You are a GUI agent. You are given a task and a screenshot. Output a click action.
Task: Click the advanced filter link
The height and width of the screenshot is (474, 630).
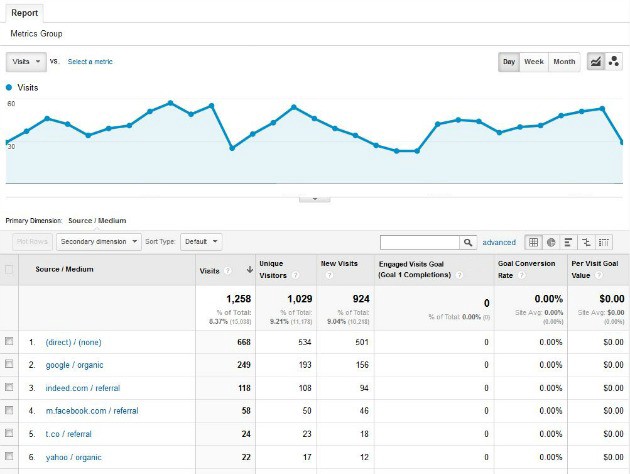click(x=499, y=242)
